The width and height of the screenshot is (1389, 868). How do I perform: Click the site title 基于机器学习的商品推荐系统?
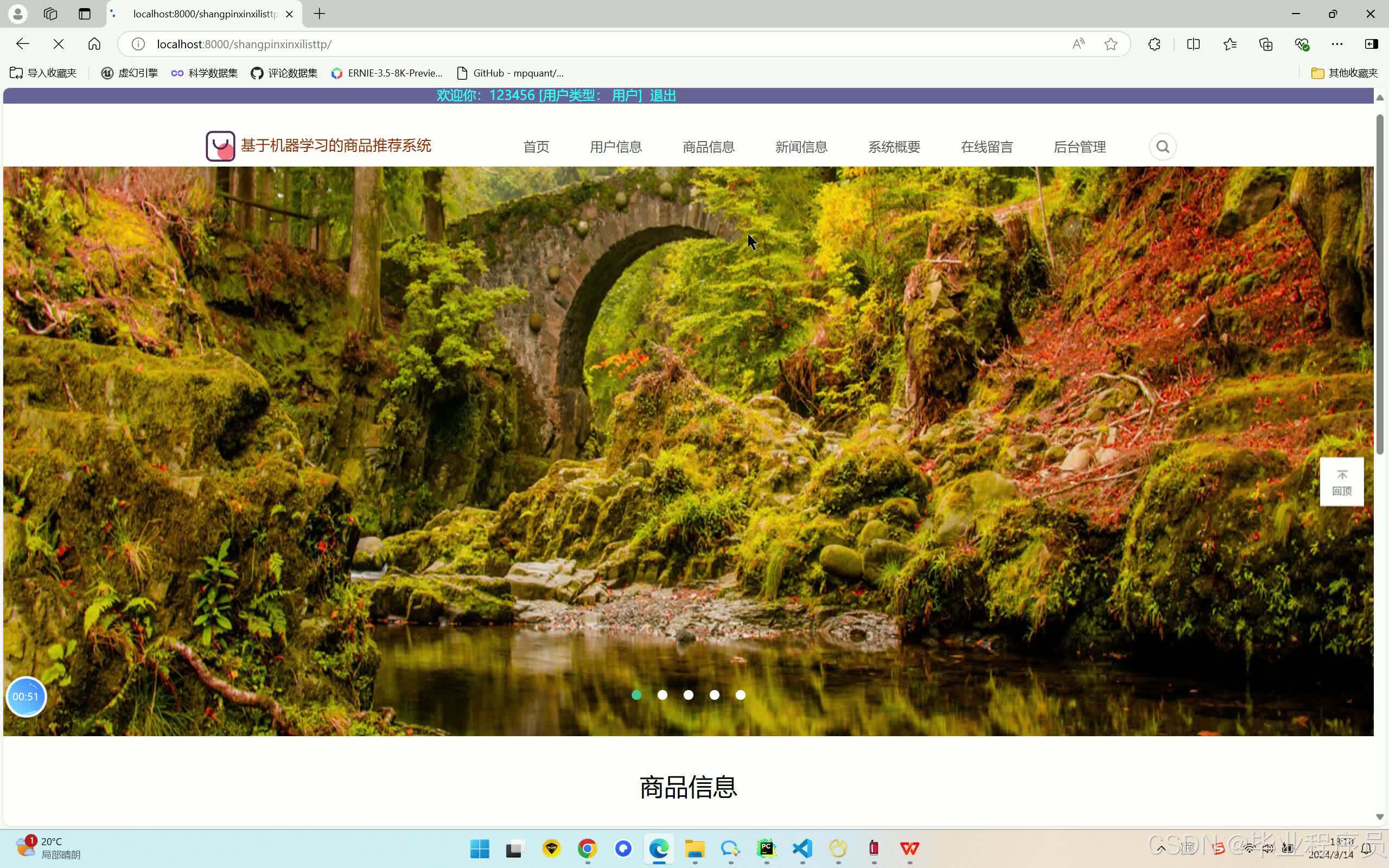click(x=336, y=146)
